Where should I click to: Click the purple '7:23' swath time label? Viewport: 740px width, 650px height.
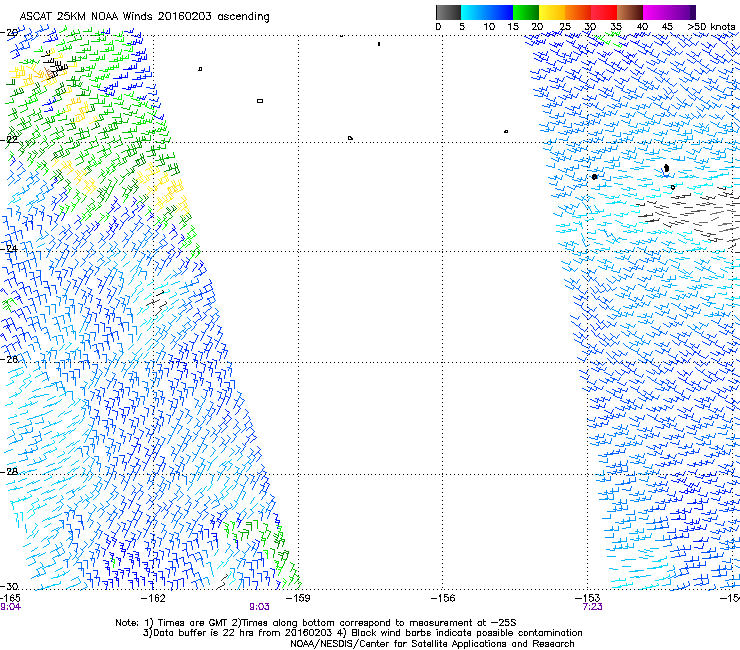click(592, 607)
